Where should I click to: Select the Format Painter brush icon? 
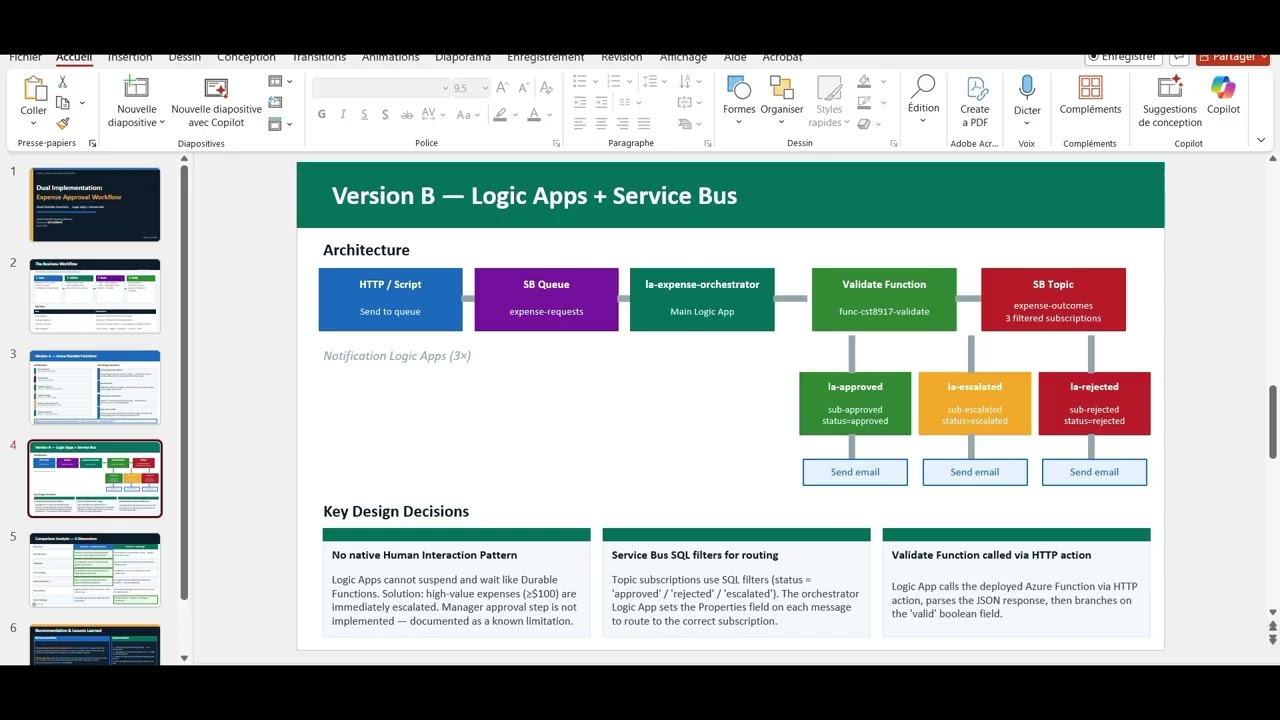pos(63,124)
